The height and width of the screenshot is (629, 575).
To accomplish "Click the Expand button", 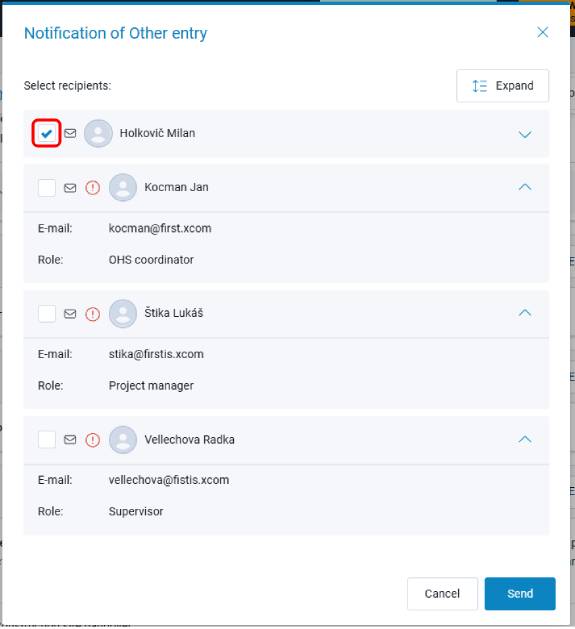I will click(x=502, y=86).
